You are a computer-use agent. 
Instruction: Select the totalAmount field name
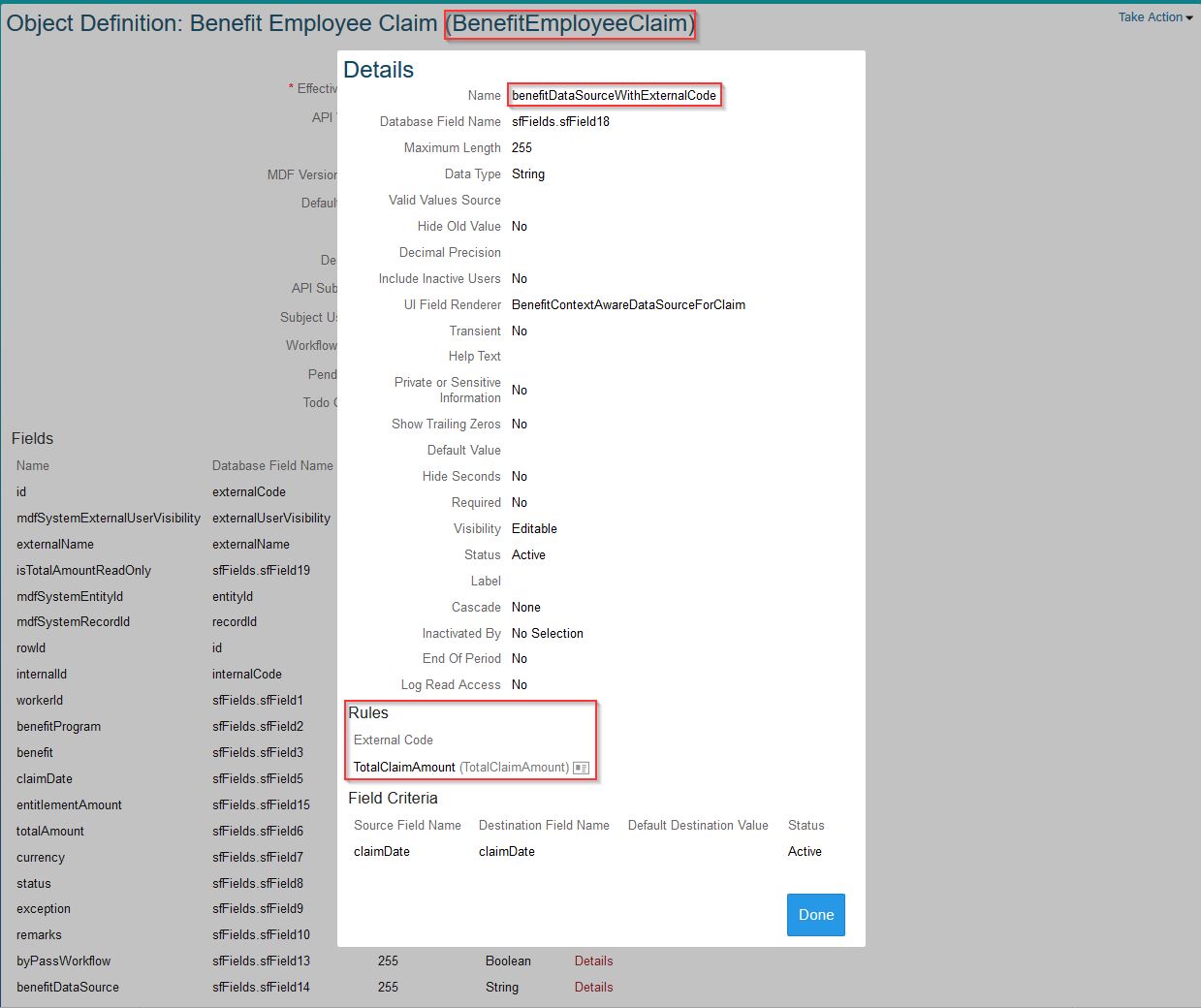(x=50, y=831)
